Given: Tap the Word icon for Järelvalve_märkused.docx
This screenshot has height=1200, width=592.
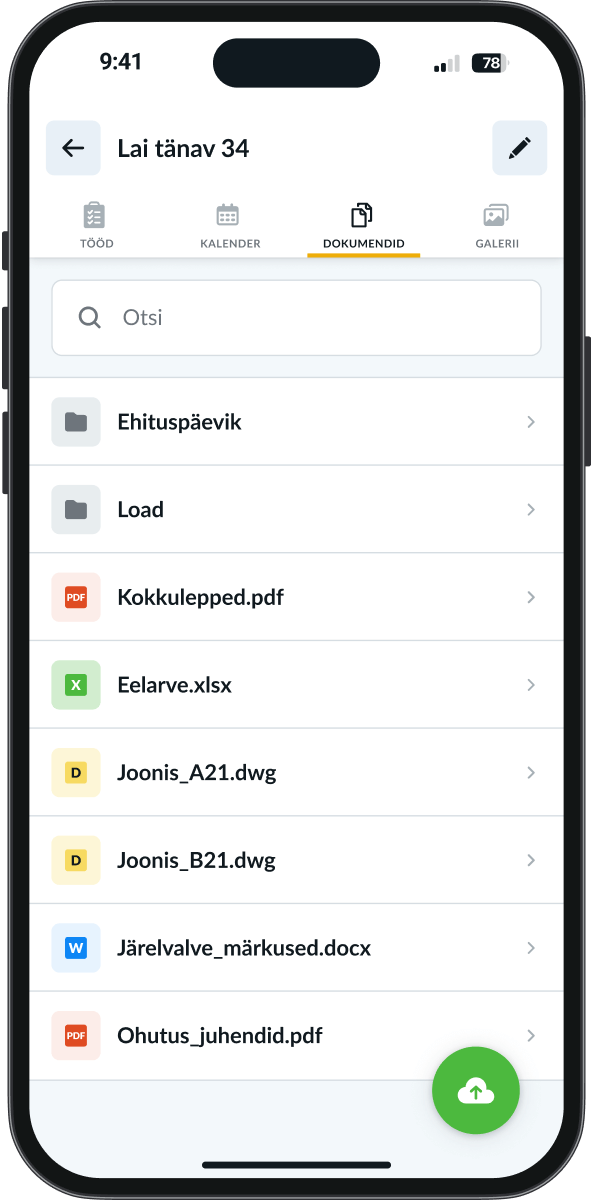Looking at the screenshot, I should pyautogui.click(x=76, y=948).
